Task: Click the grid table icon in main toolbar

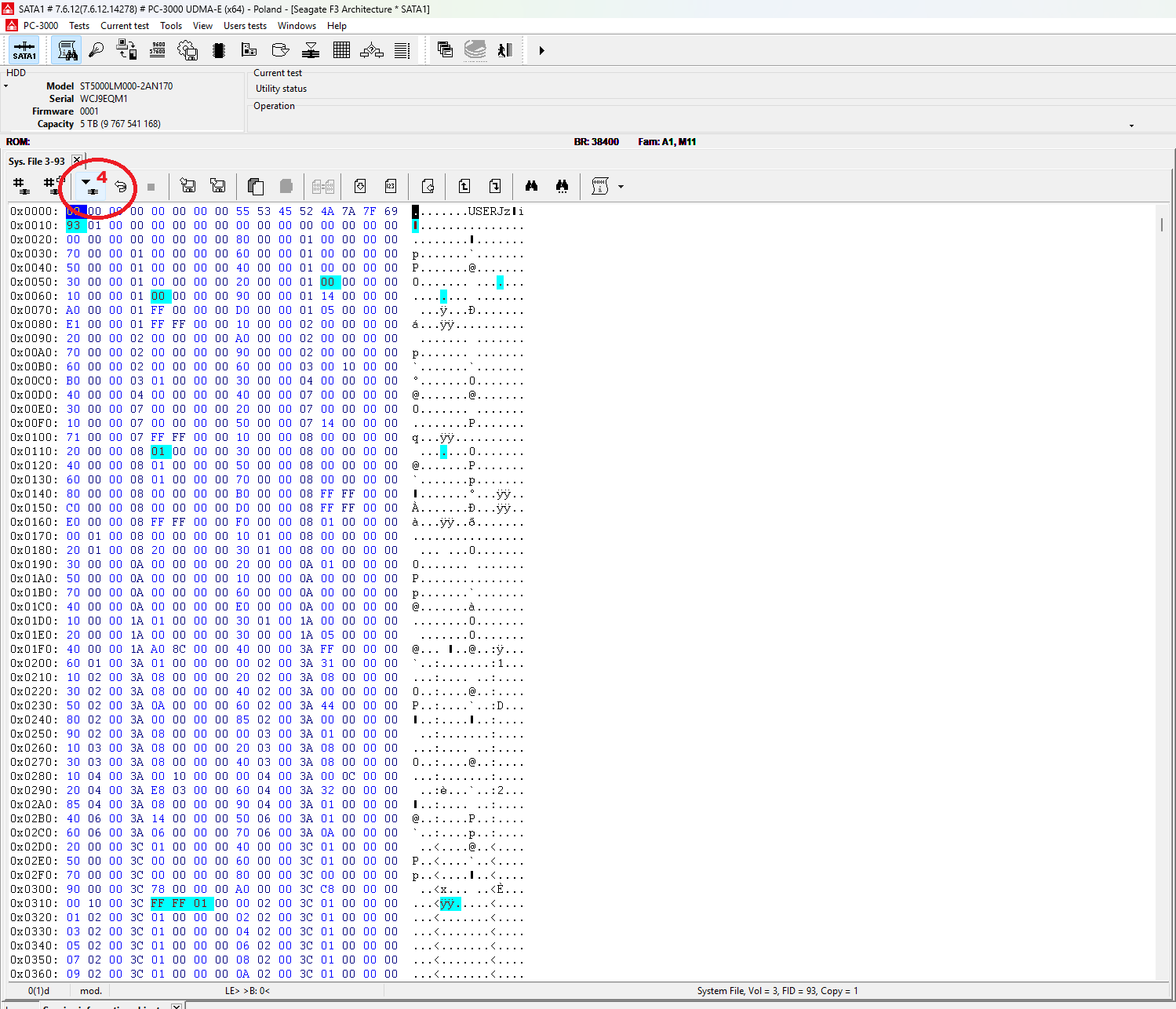Action: (x=341, y=51)
